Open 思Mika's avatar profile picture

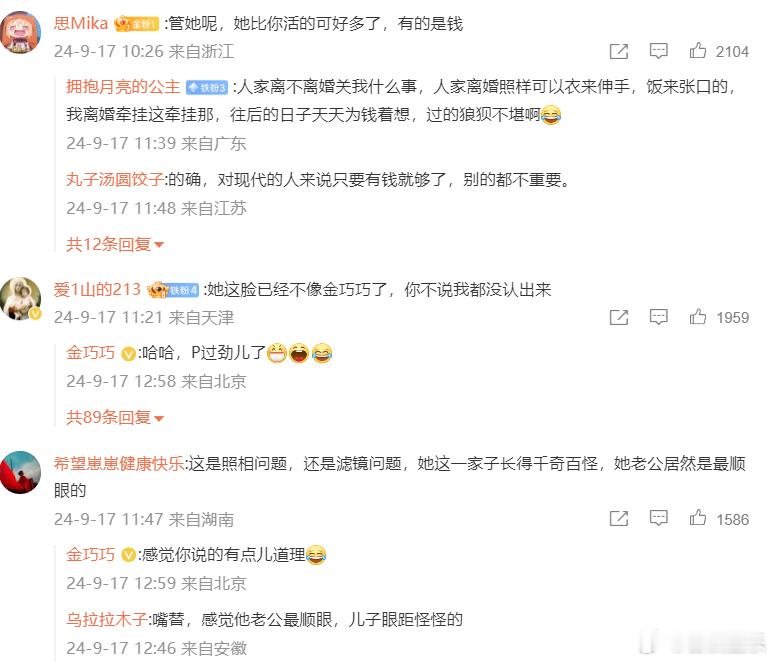(x=21, y=32)
